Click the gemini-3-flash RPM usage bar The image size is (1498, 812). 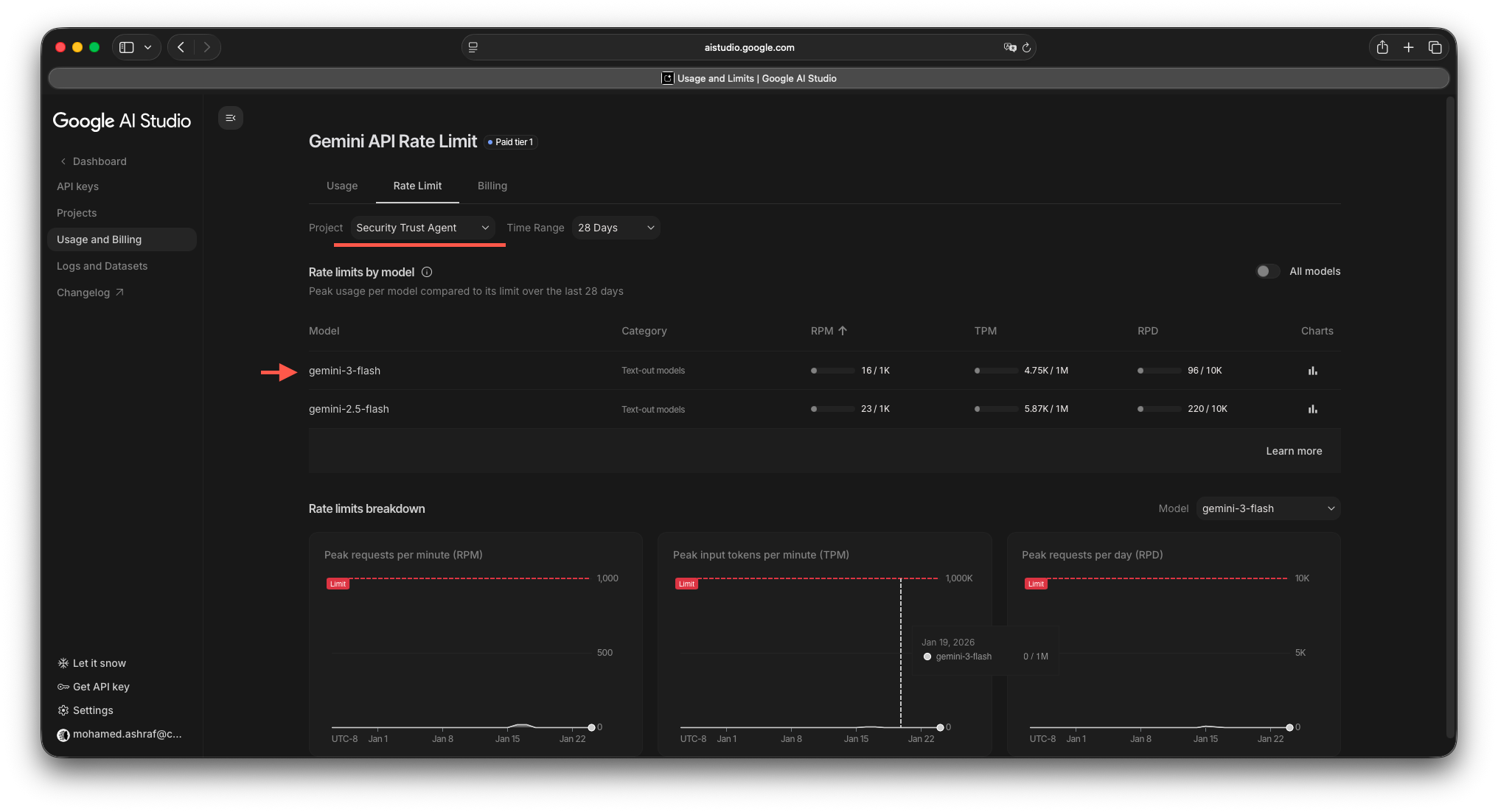click(x=833, y=371)
